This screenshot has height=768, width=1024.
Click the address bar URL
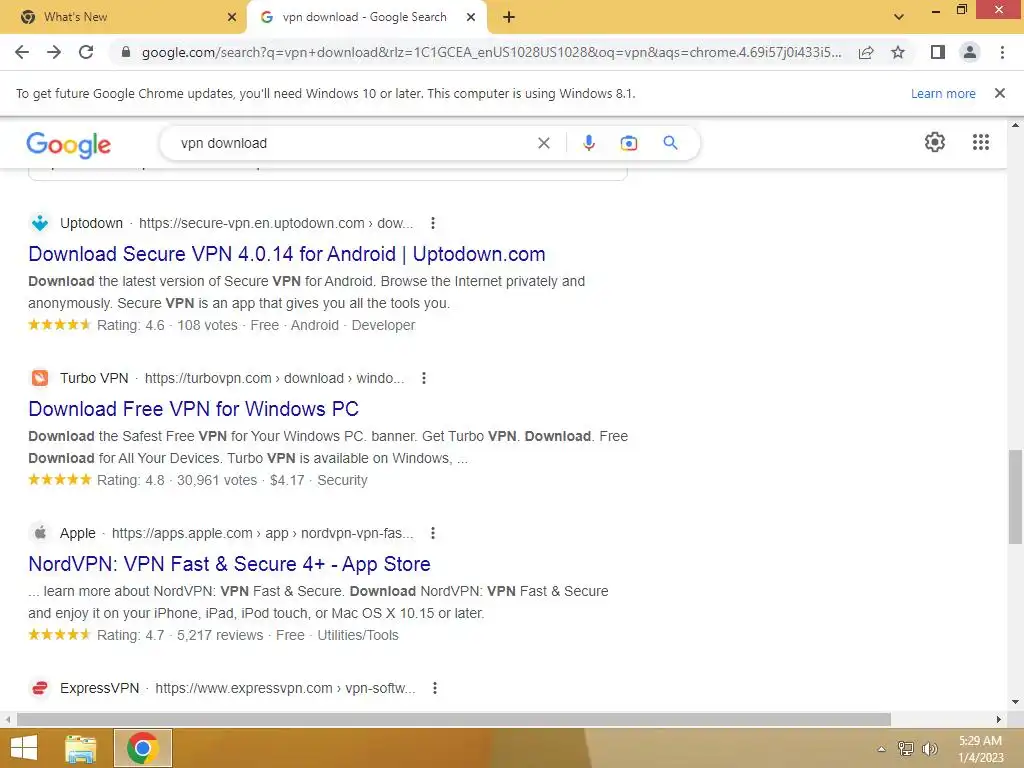491,52
